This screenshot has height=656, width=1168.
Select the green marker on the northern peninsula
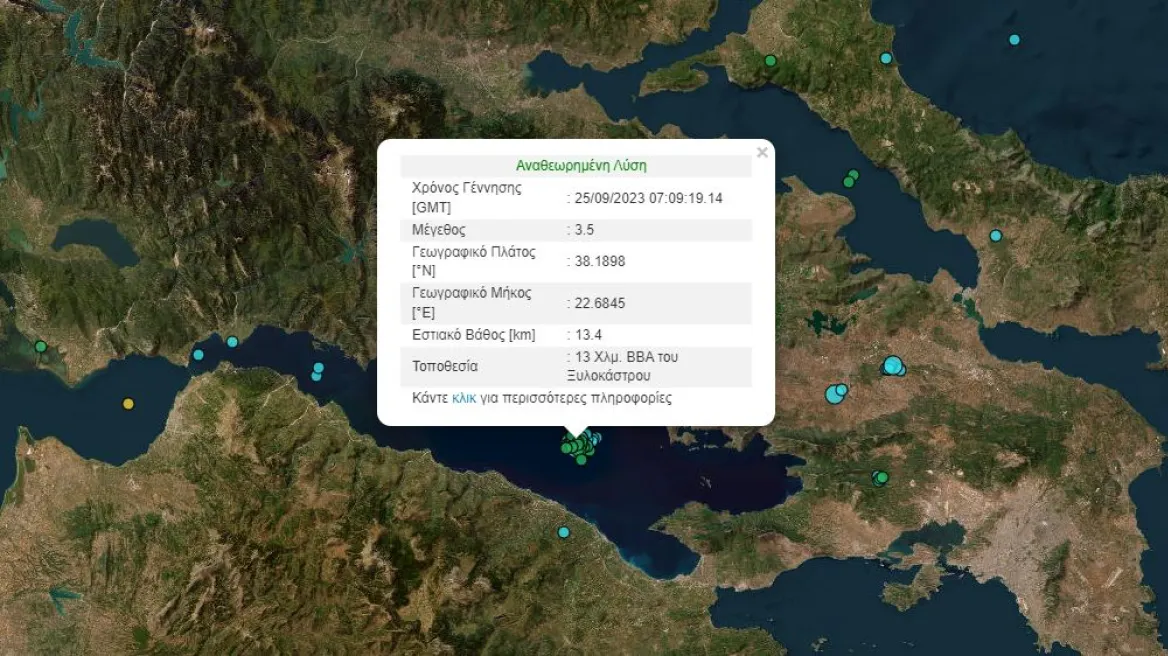click(x=770, y=60)
